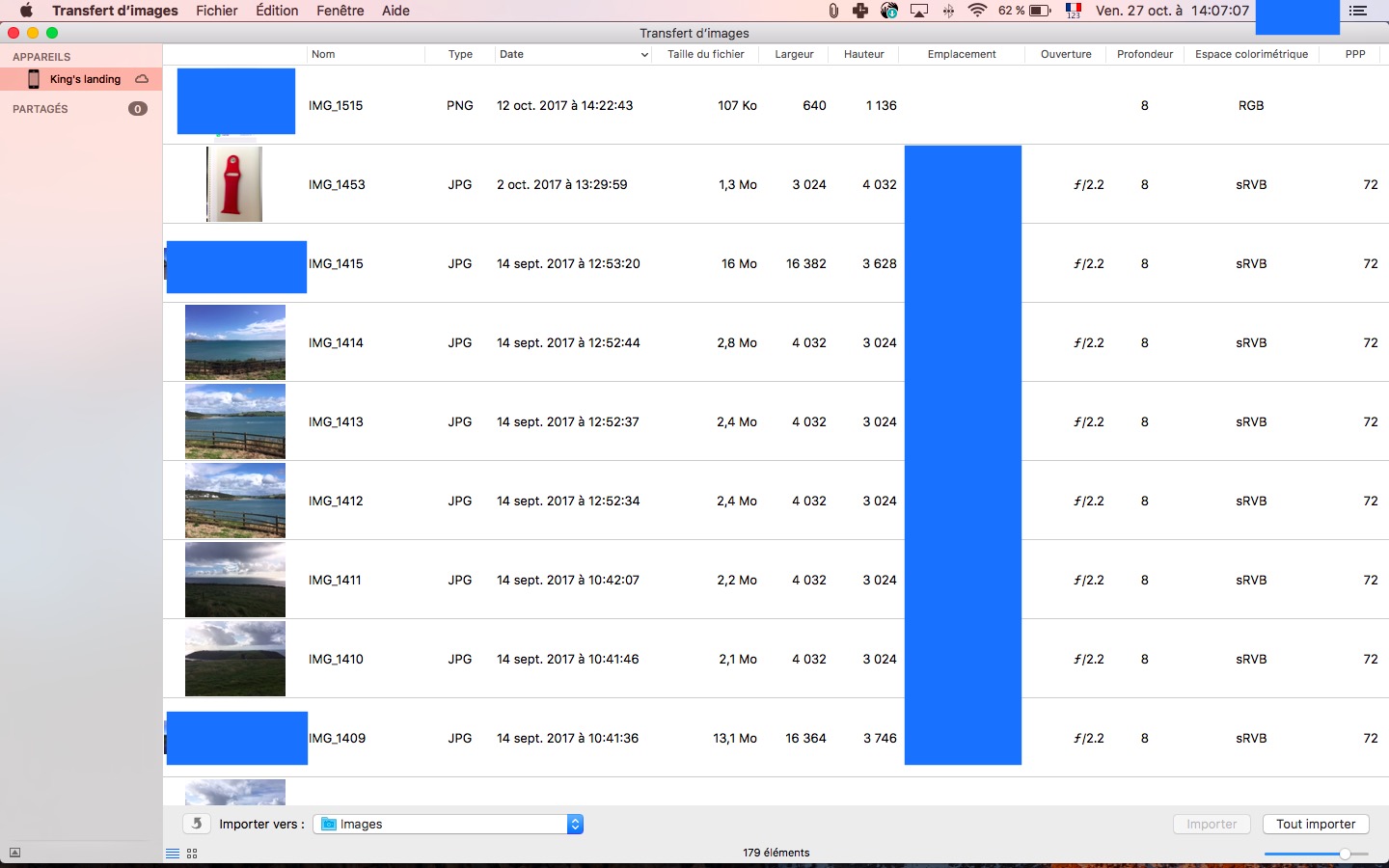This screenshot has height=868, width=1389.
Task: Sort by Taille du fichier column header
Action: click(x=705, y=54)
